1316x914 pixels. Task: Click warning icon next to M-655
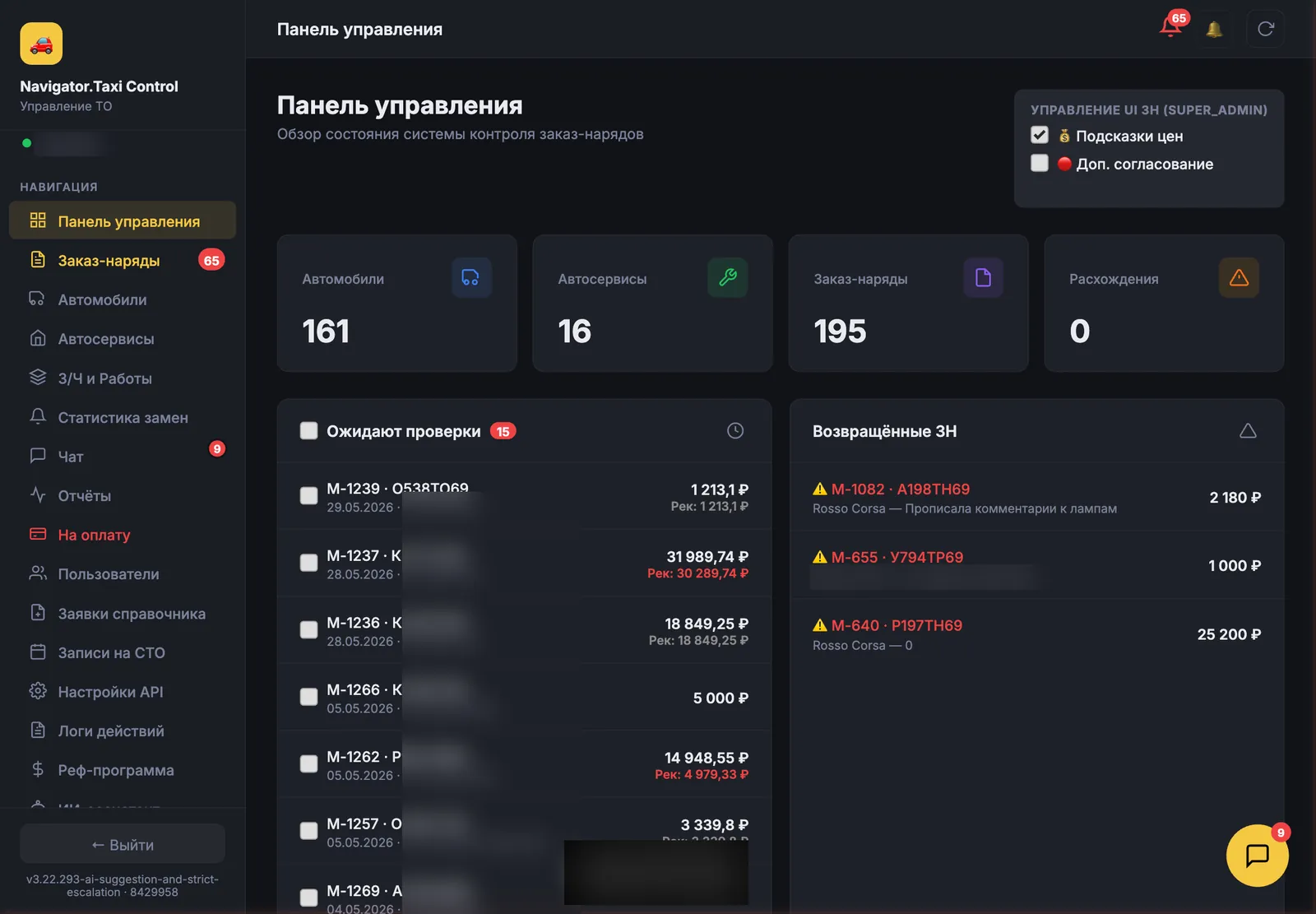pos(820,557)
